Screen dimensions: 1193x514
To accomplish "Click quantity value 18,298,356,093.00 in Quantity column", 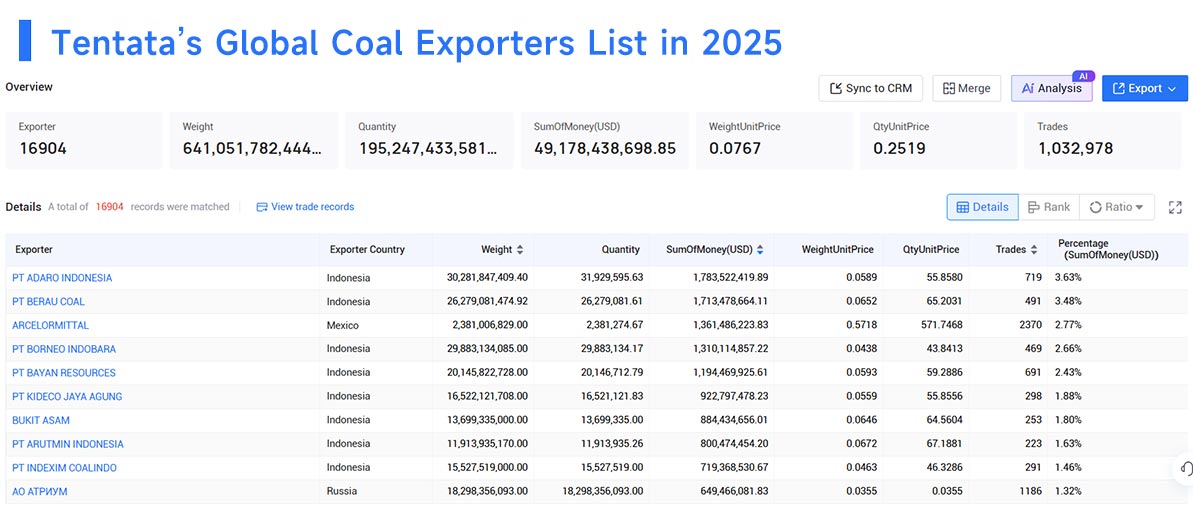I will 603,491.
